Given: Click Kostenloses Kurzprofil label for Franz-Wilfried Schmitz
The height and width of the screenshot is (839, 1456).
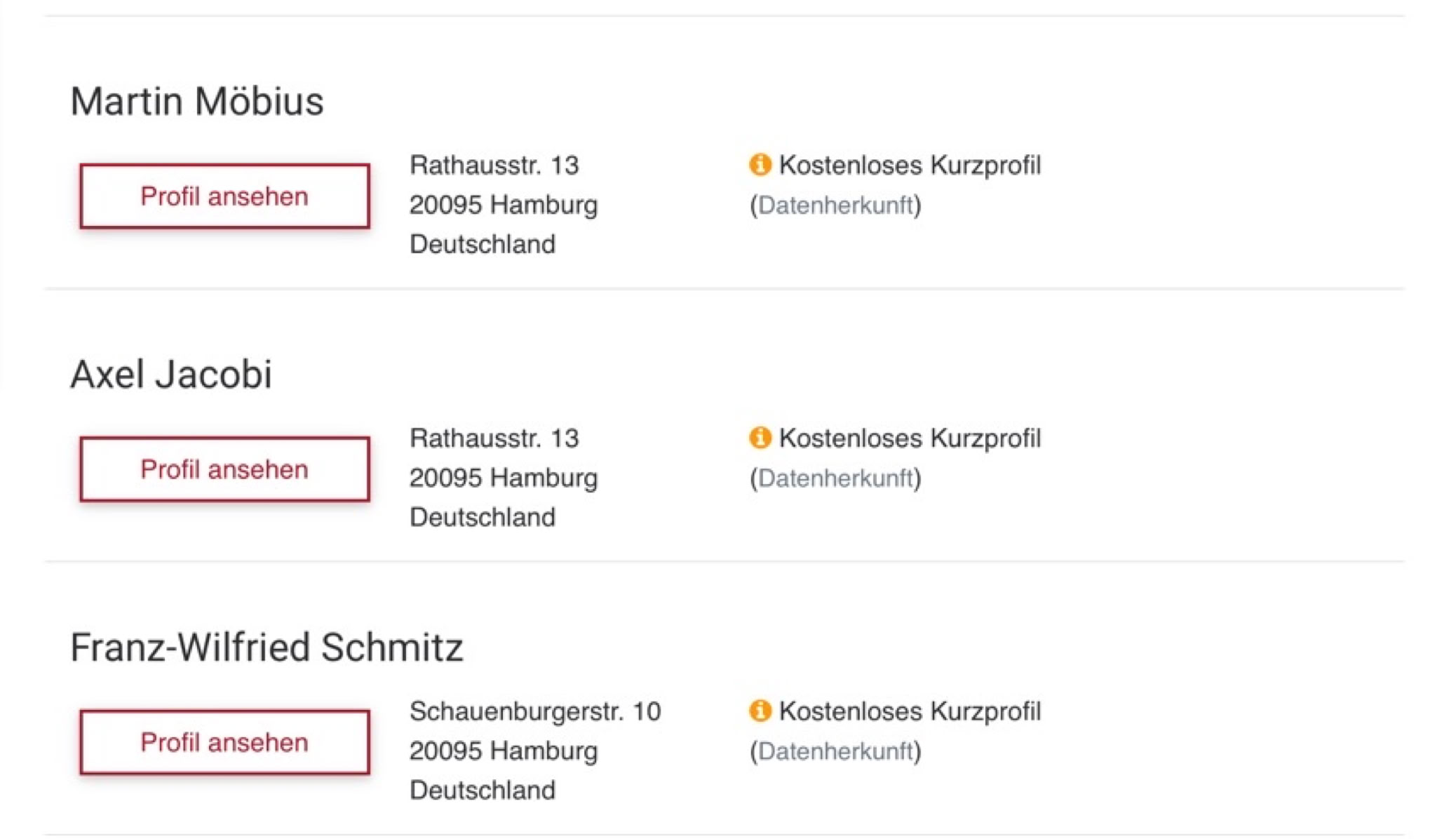Looking at the screenshot, I should pyautogui.click(x=910, y=711).
